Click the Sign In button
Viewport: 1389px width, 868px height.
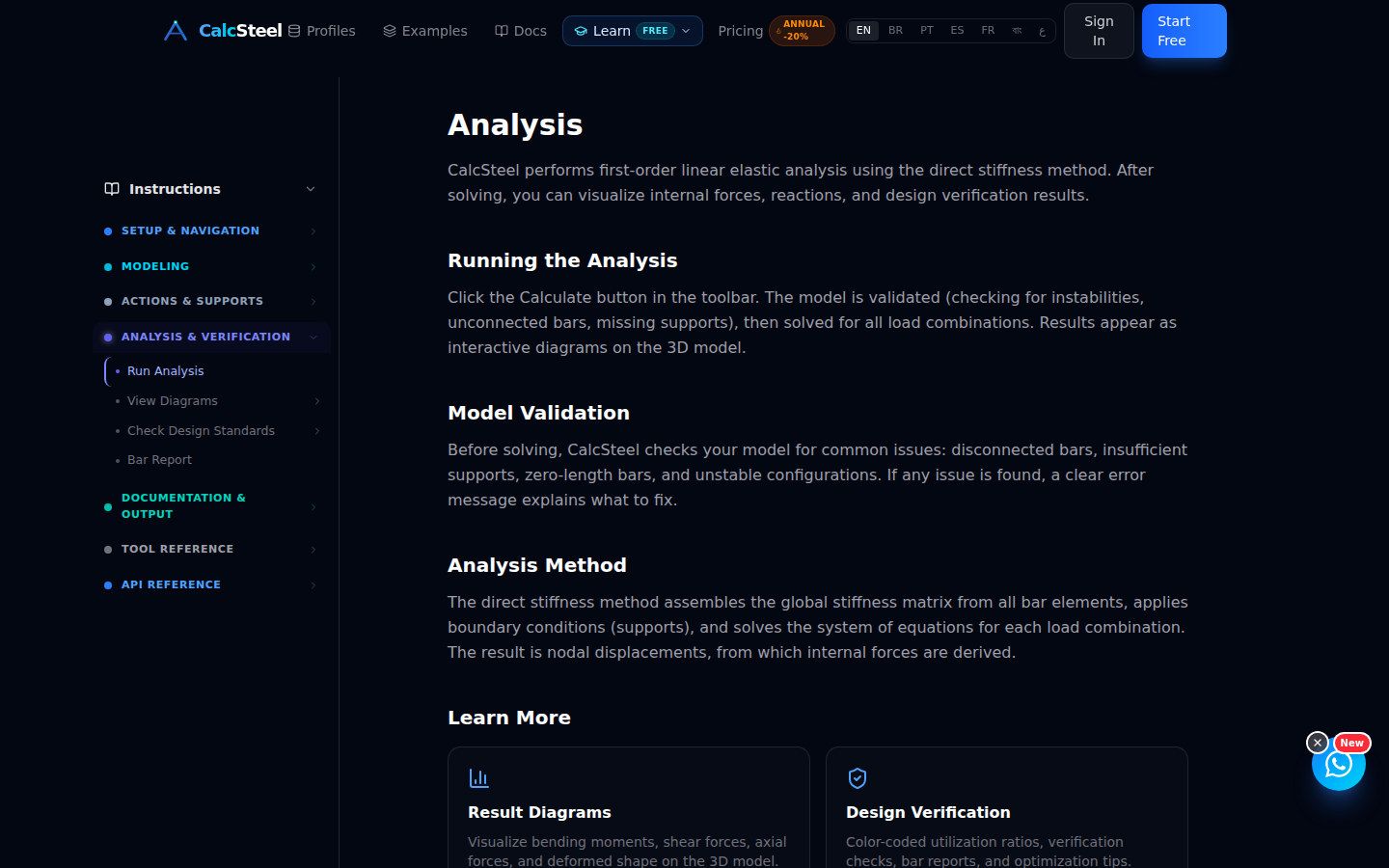click(1099, 31)
